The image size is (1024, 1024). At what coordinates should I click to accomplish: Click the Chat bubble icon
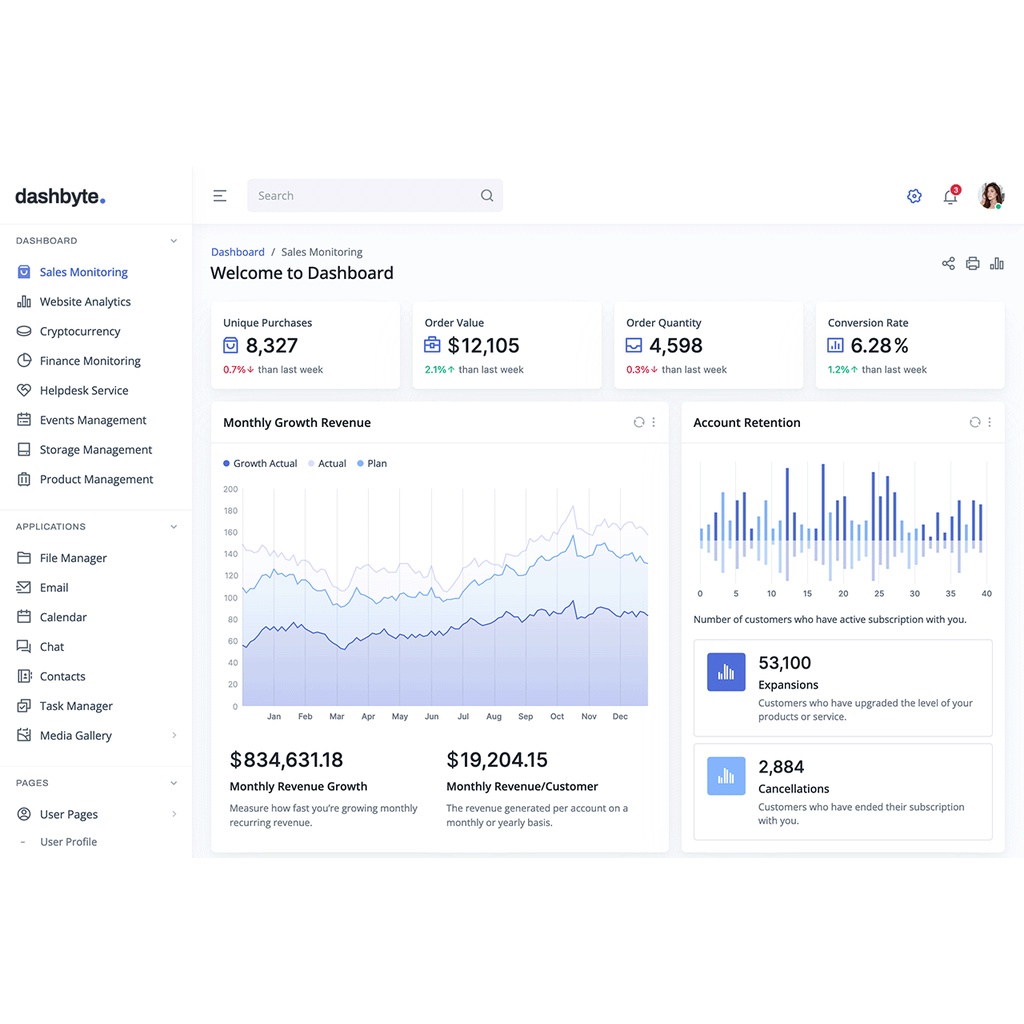click(24, 647)
